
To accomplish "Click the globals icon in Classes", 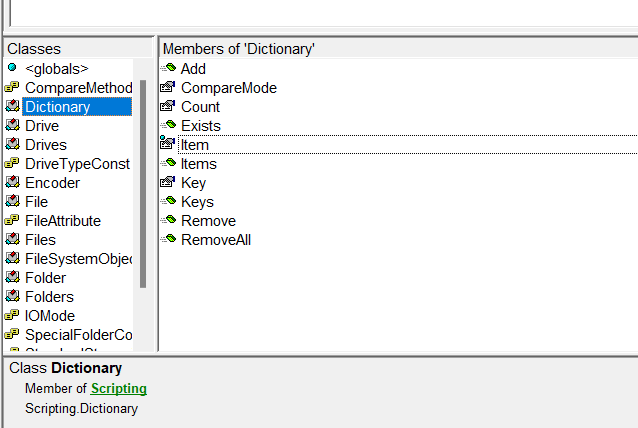I will tap(12, 69).
